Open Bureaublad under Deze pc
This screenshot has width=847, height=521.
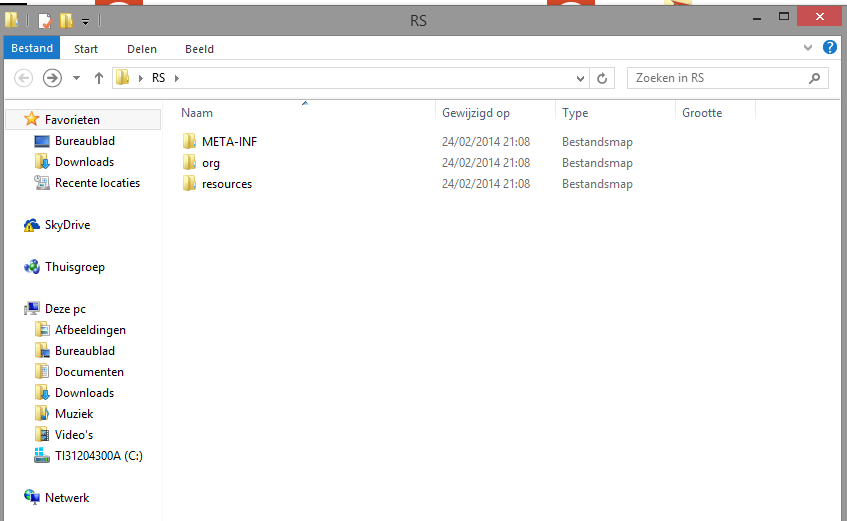coord(84,351)
